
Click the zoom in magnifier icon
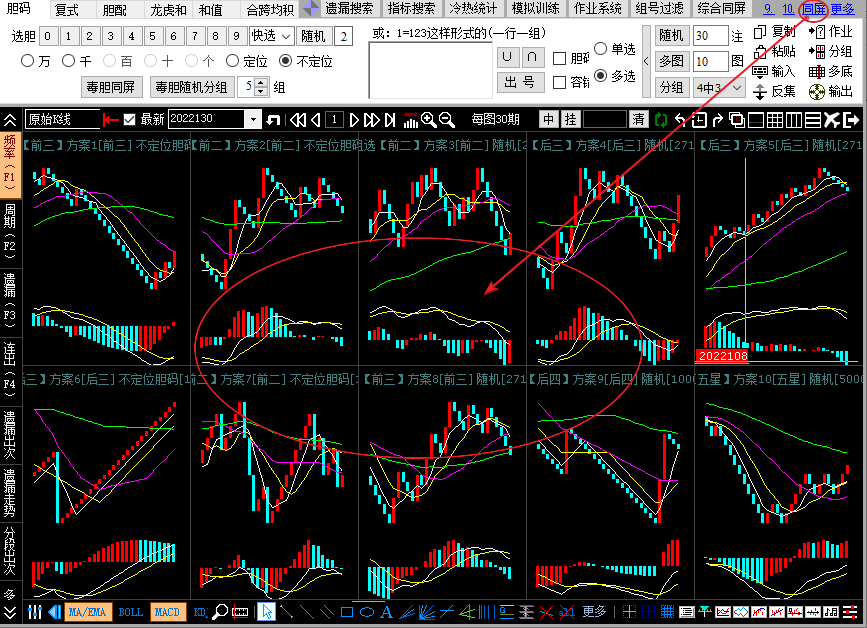tap(429, 120)
